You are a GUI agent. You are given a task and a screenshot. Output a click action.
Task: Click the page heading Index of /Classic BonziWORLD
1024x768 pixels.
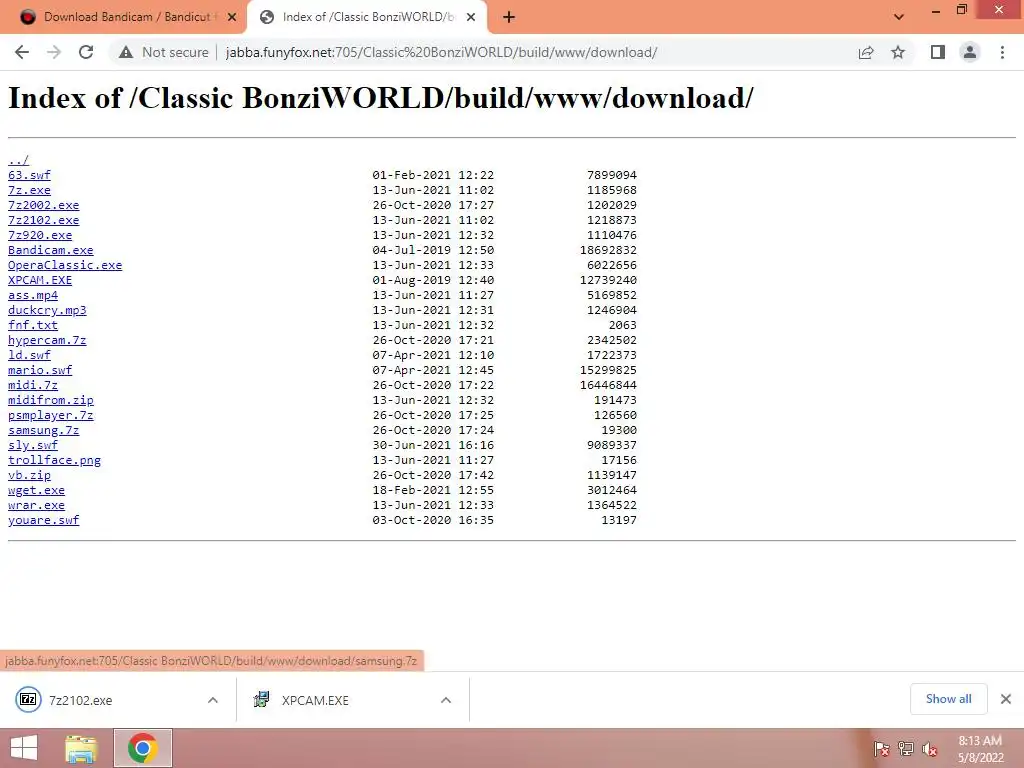click(x=381, y=99)
